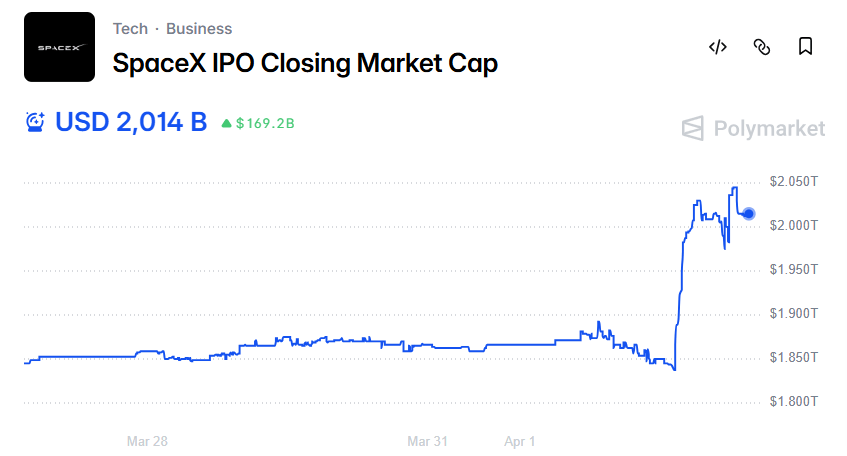Bookmark this SpaceX market

tap(805, 46)
